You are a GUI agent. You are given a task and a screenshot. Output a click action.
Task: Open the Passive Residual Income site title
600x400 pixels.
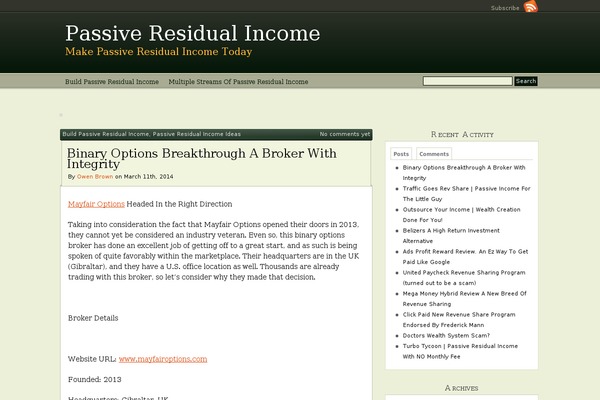point(192,33)
